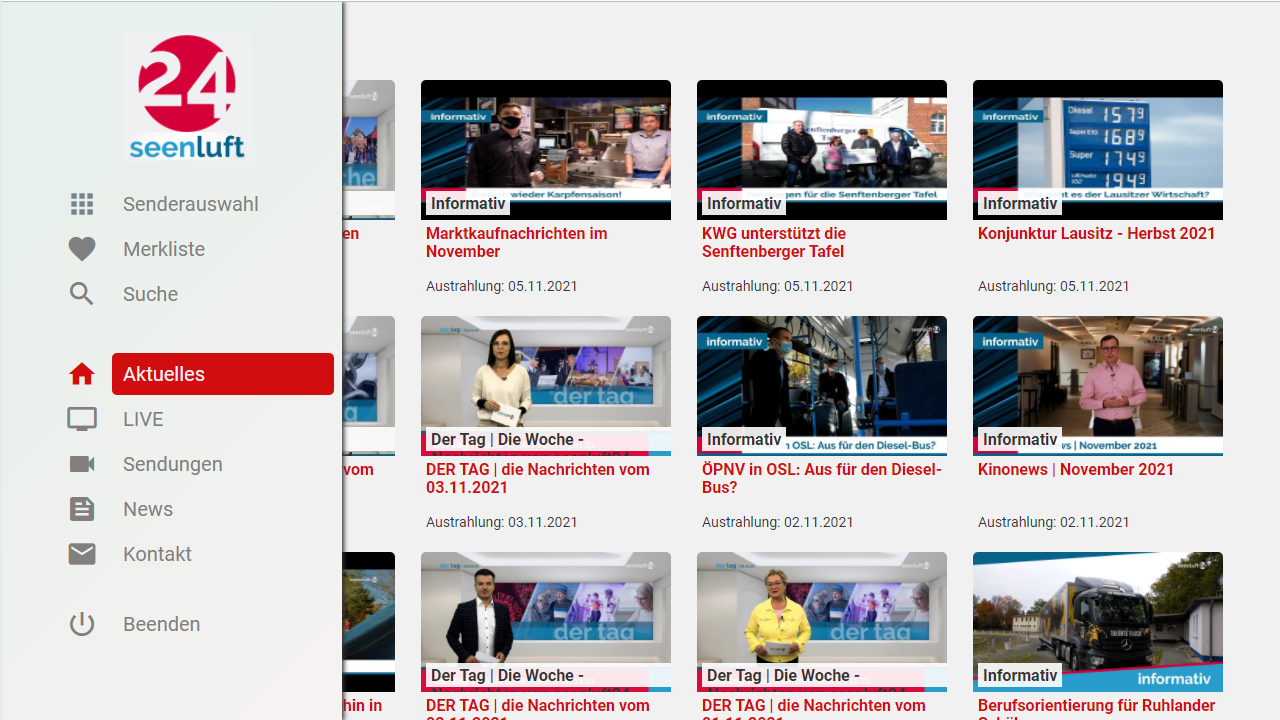Click the Kontakt envelope icon
This screenshot has height=720, width=1280.
tap(82, 554)
